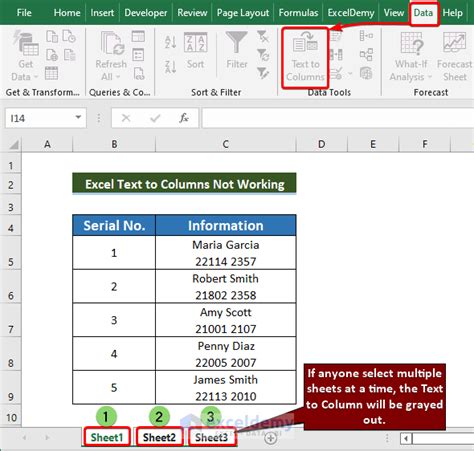Click the formula Cancel X button
Image resolution: width=474 pixels, height=451 pixels.
pos(126,118)
